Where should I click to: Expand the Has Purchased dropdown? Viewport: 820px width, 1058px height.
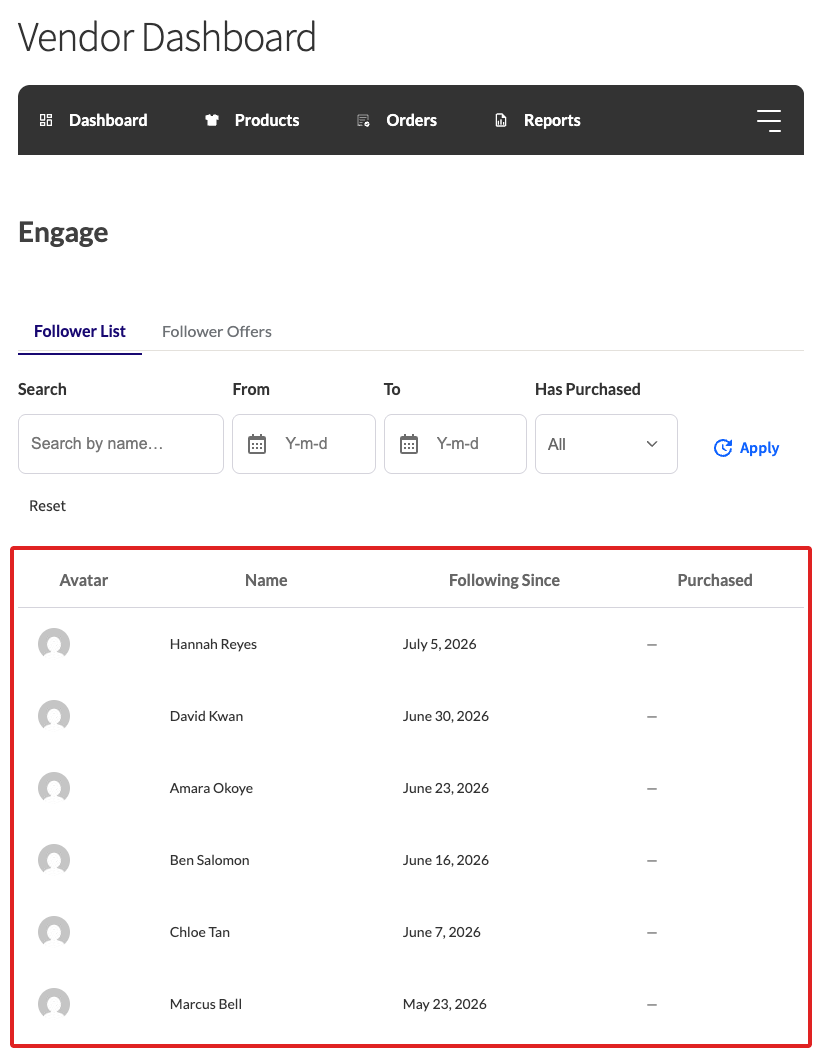tap(606, 444)
